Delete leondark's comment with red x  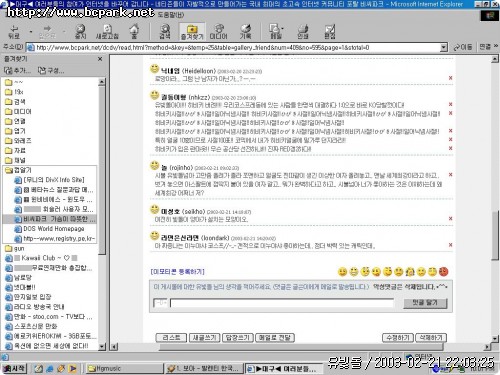pyautogui.click(x=450, y=245)
